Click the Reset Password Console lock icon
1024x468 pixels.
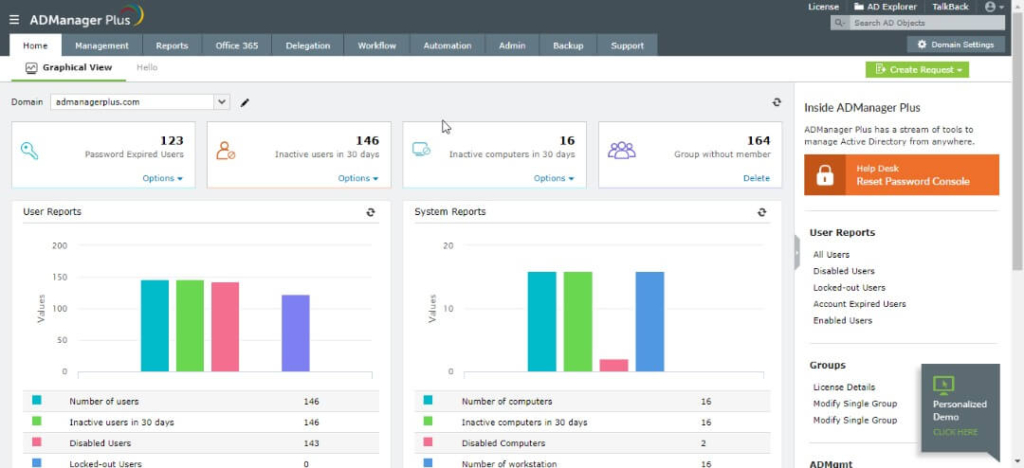(x=825, y=175)
